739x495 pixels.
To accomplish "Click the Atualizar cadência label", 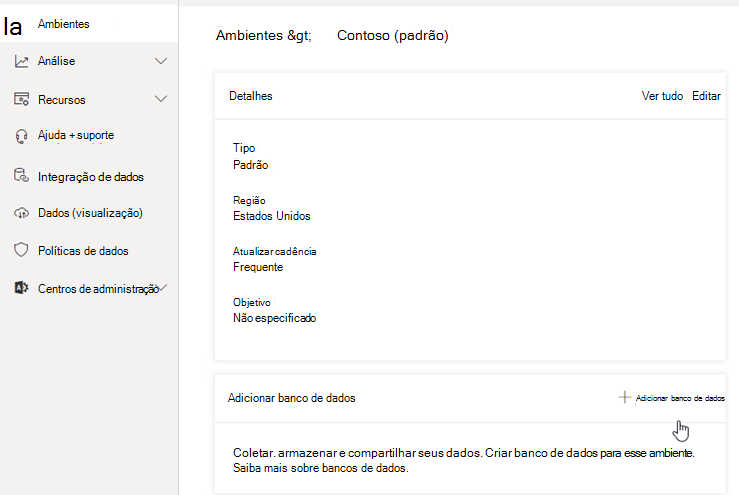I will (275, 251).
